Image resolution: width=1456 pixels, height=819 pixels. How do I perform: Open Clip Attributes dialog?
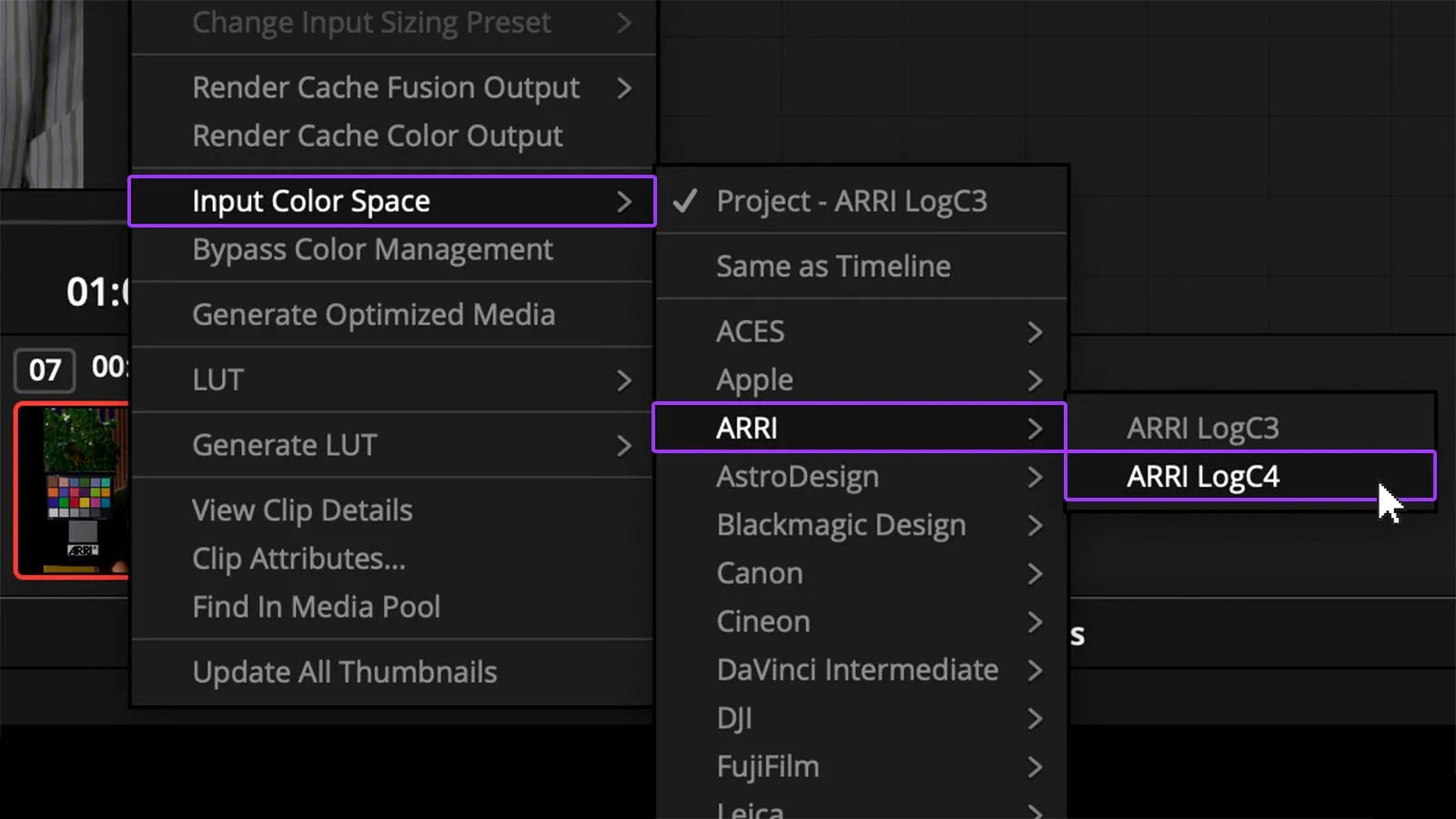[x=392, y=559]
